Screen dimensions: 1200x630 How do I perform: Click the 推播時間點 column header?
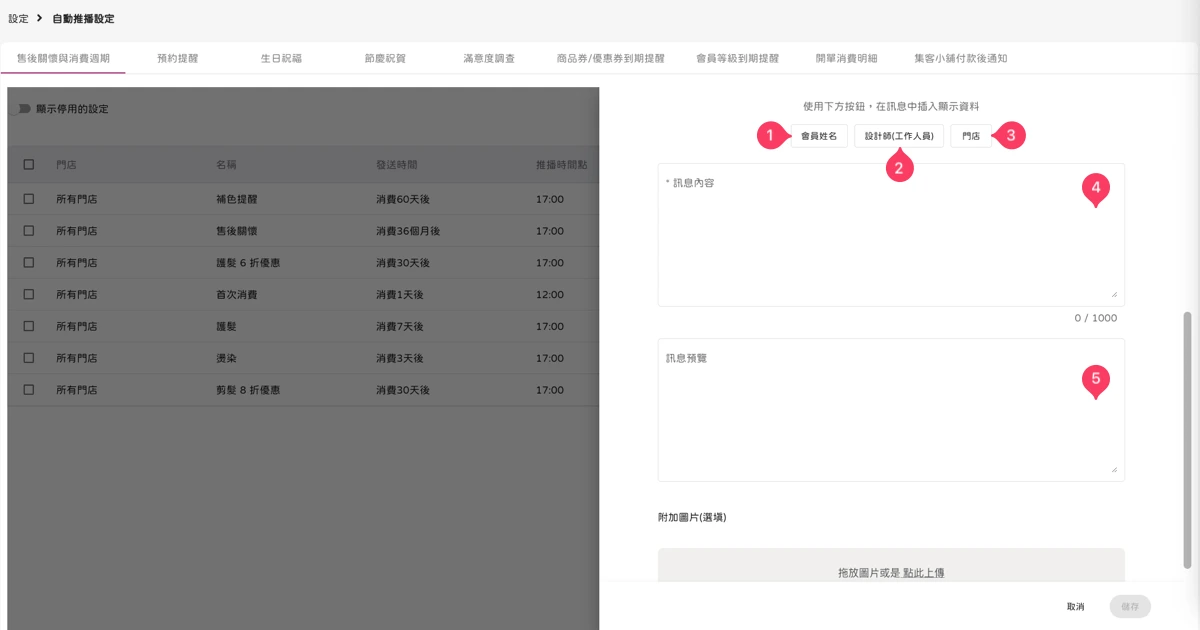(x=561, y=165)
